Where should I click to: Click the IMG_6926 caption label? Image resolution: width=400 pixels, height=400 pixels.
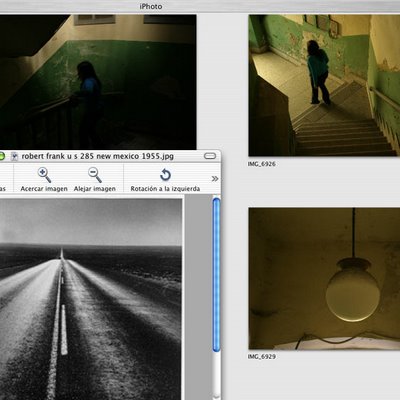261,164
